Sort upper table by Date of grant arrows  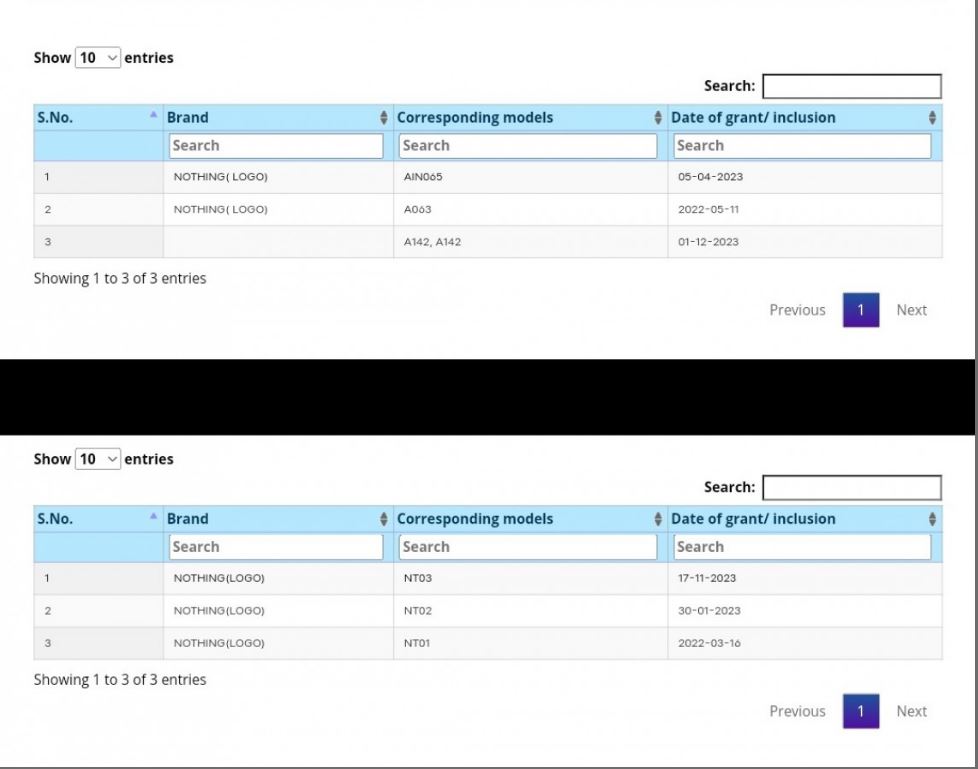(x=932, y=117)
